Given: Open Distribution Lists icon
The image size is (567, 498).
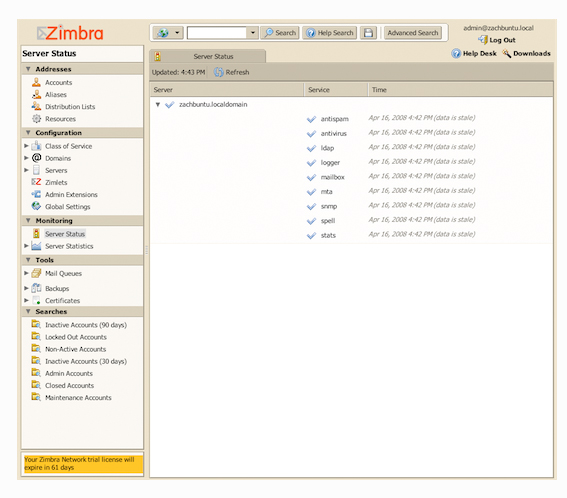Looking at the screenshot, I should click(x=36, y=106).
